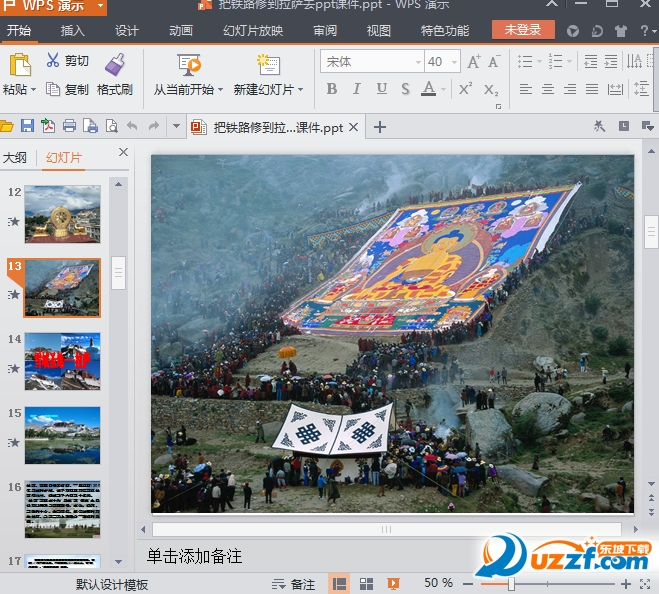Export to PDF icon
Screen dimensions: 659x594
point(48,126)
